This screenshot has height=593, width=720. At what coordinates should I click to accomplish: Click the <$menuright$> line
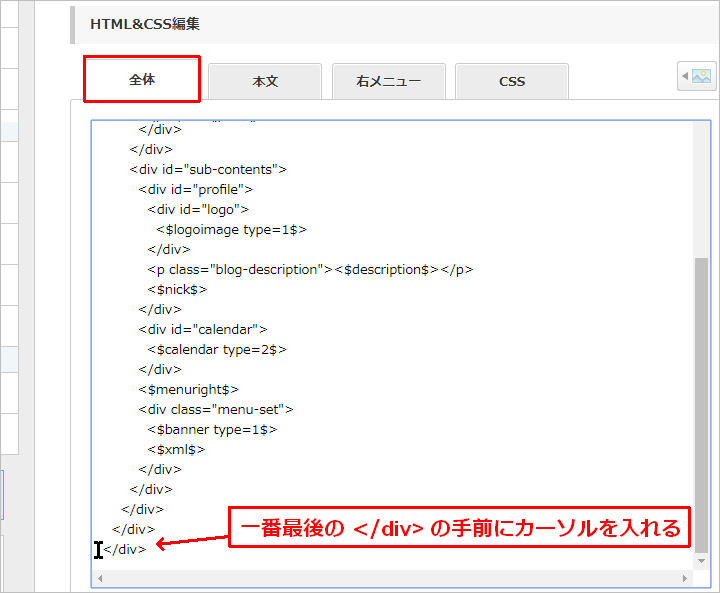coord(188,390)
